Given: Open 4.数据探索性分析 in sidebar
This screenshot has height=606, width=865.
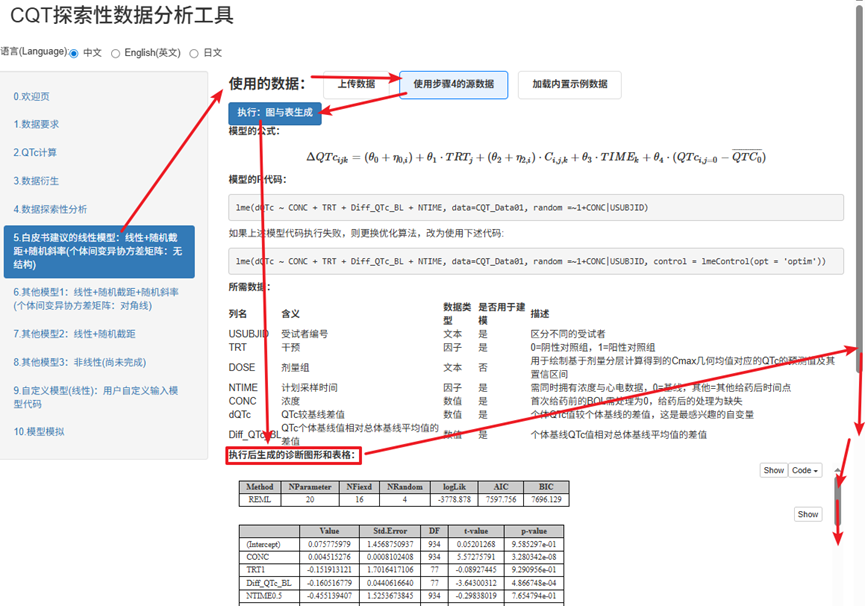Looking at the screenshot, I should coord(50,209).
